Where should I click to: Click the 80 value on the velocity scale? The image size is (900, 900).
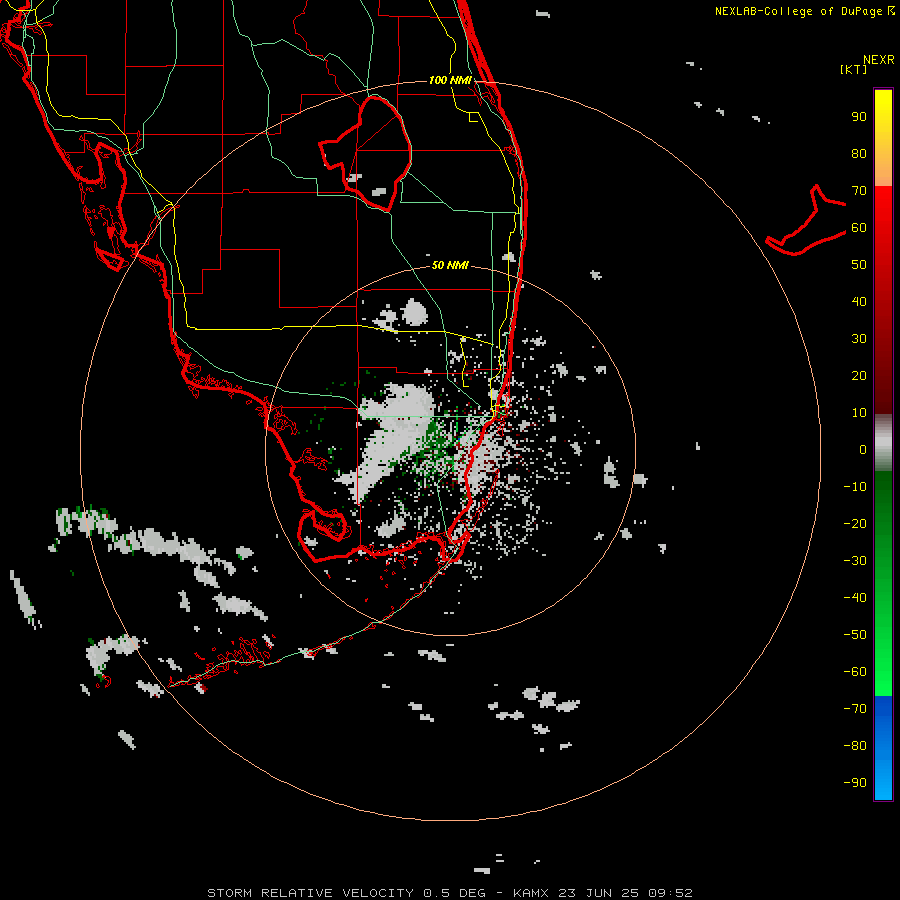pyautogui.click(x=859, y=154)
